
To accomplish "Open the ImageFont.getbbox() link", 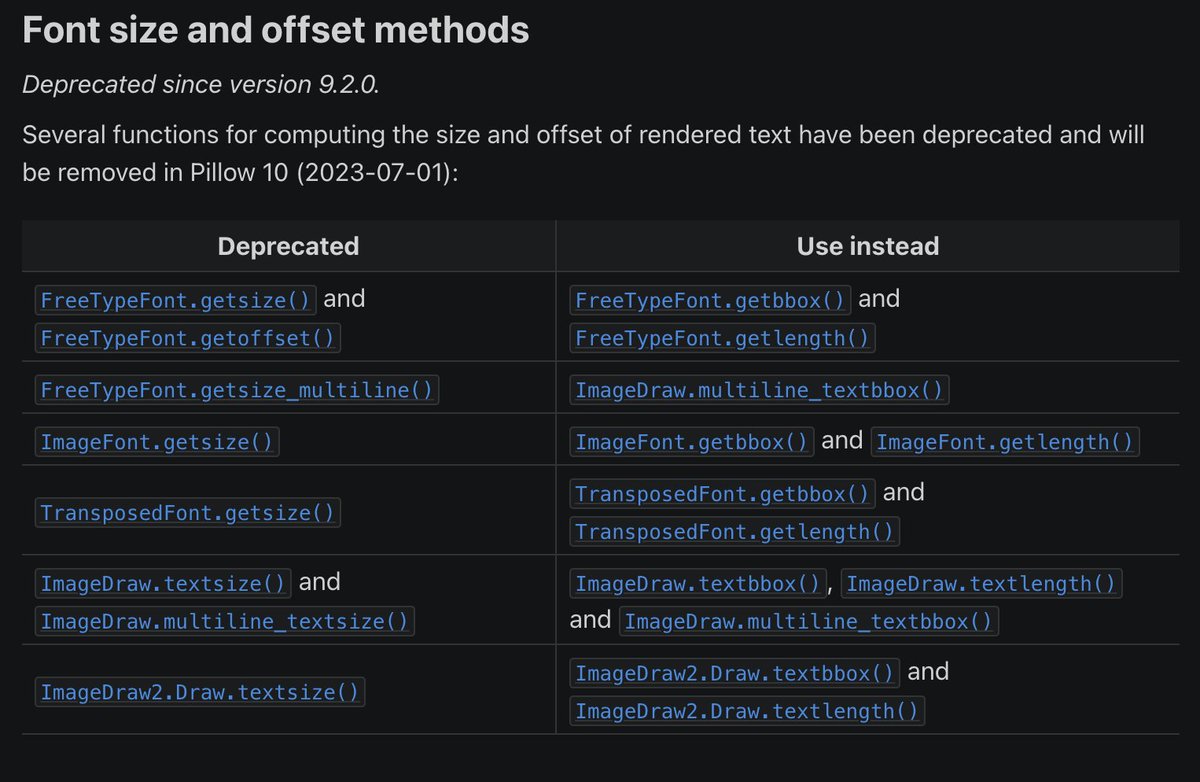I will click(x=693, y=441).
